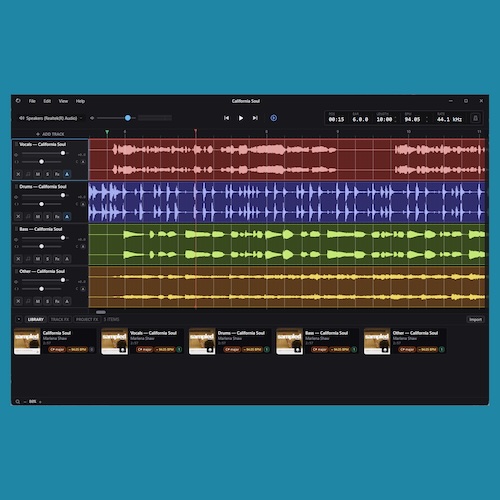Click the lock icon beside sample rate

[476, 118]
